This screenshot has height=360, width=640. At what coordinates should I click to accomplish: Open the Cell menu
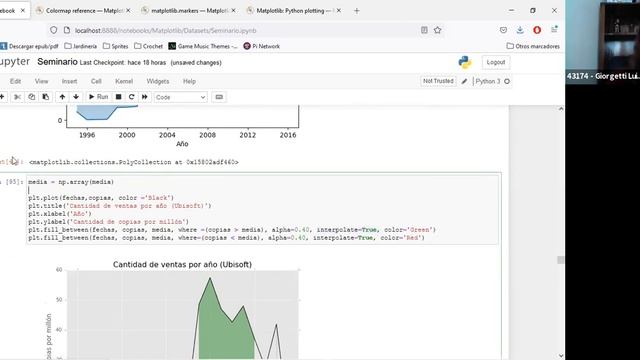coord(96,81)
